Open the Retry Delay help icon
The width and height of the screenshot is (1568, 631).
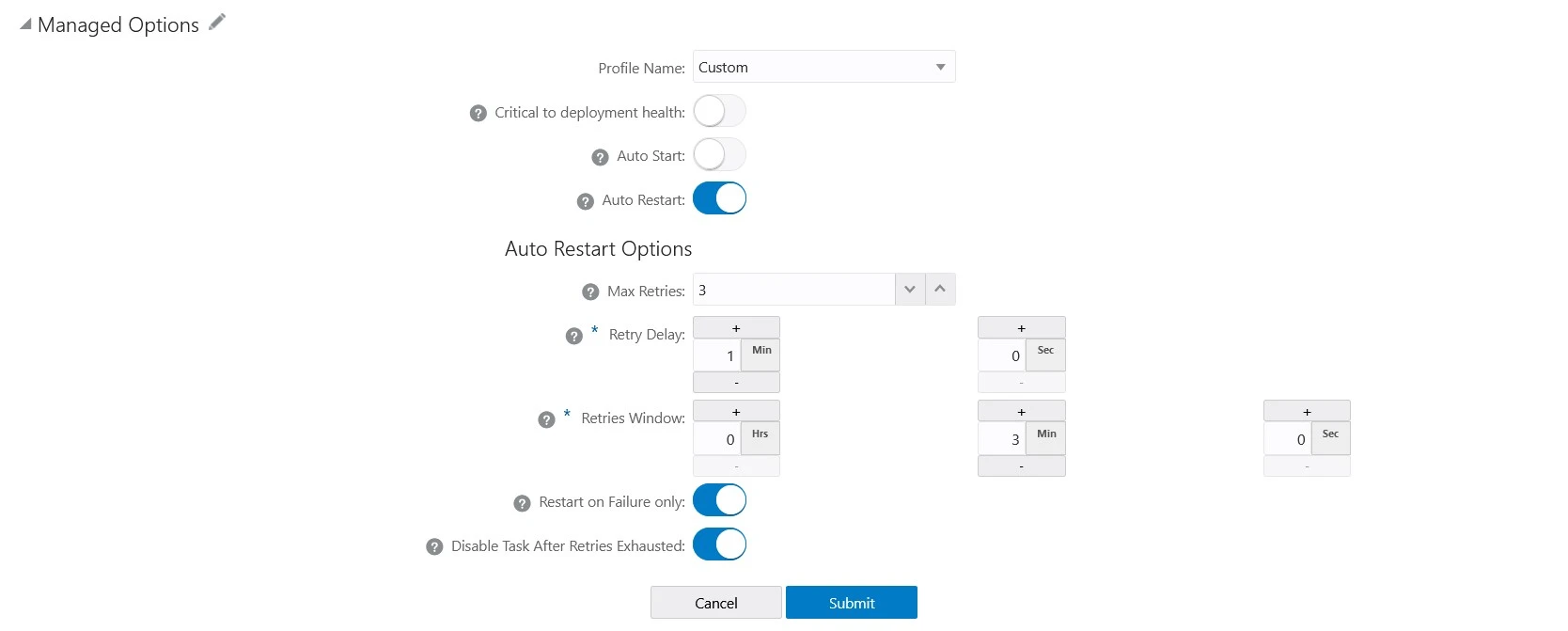573,337
